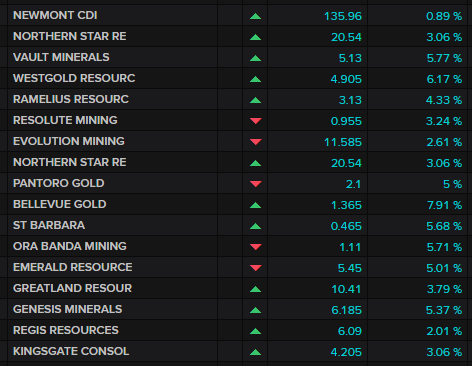
Task: Select the 2.01 % Regis Resources change
Action: pyautogui.click(x=444, y=331)
